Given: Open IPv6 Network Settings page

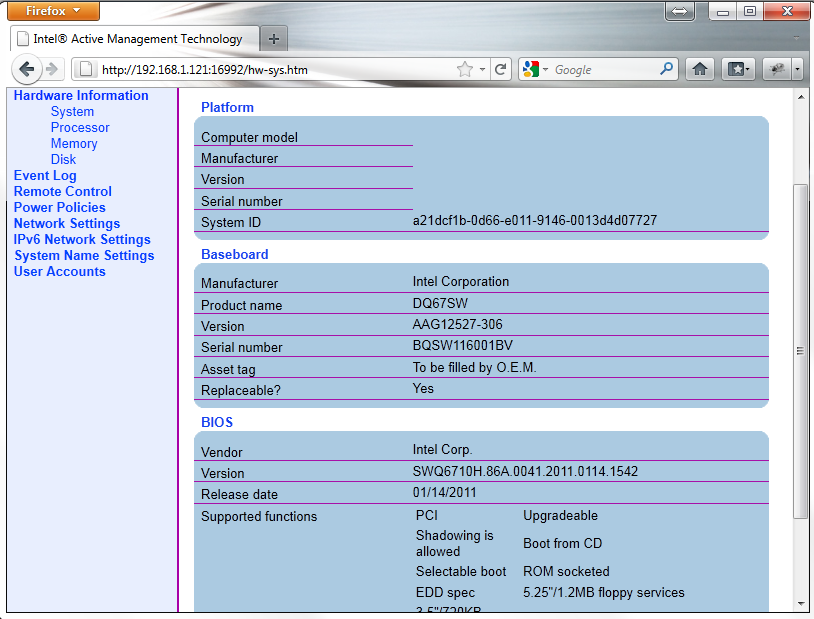Looking at the screenshot, I should 82,239.
